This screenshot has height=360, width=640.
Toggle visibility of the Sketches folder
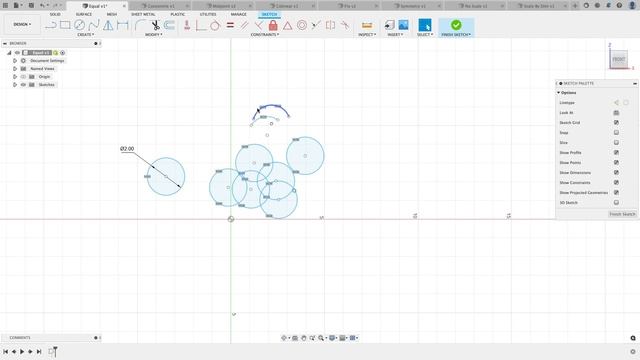23,84
